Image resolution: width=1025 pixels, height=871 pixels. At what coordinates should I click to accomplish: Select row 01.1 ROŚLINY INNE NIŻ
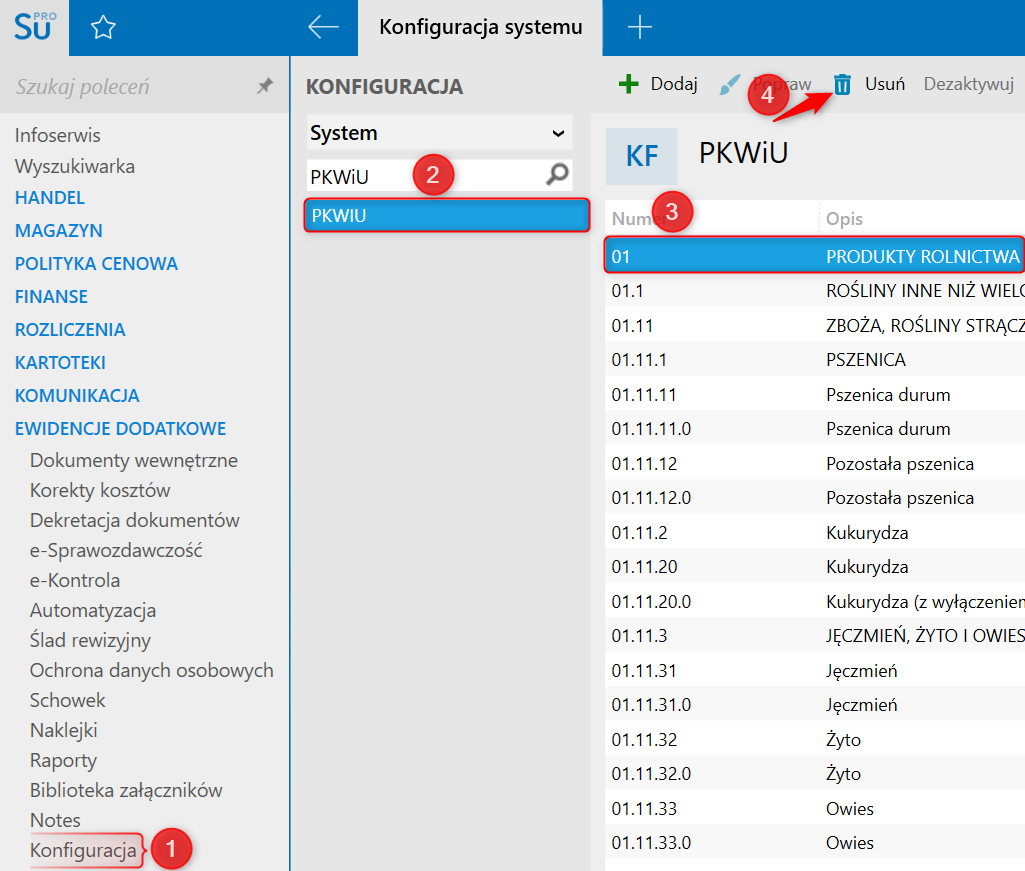pyautogui.click(x=815, y=290)
